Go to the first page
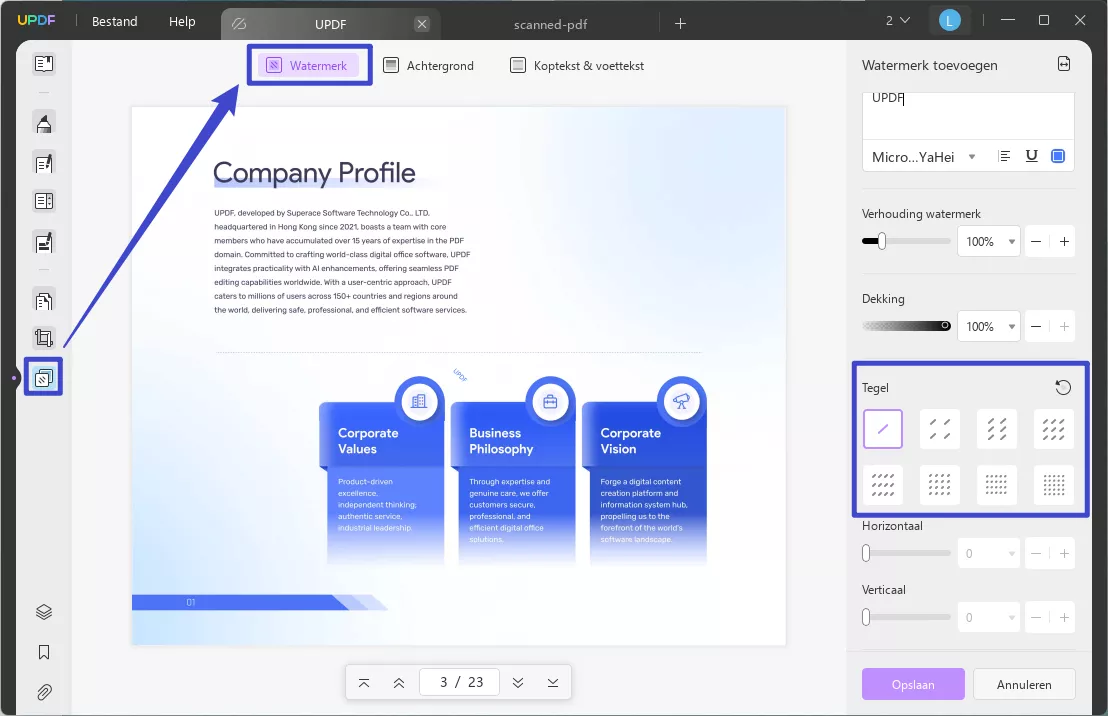The height and width of the screenshot is (716, 1108). 364,683
